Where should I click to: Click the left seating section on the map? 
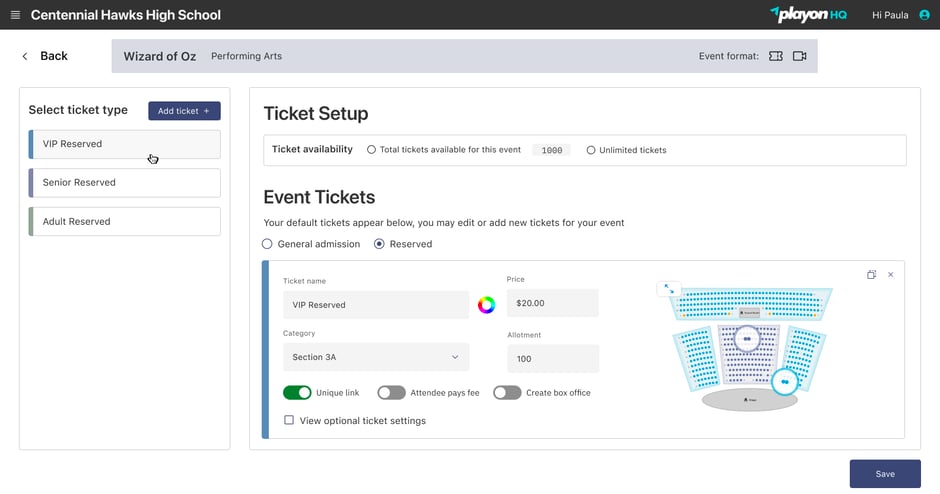click(695, 359)
